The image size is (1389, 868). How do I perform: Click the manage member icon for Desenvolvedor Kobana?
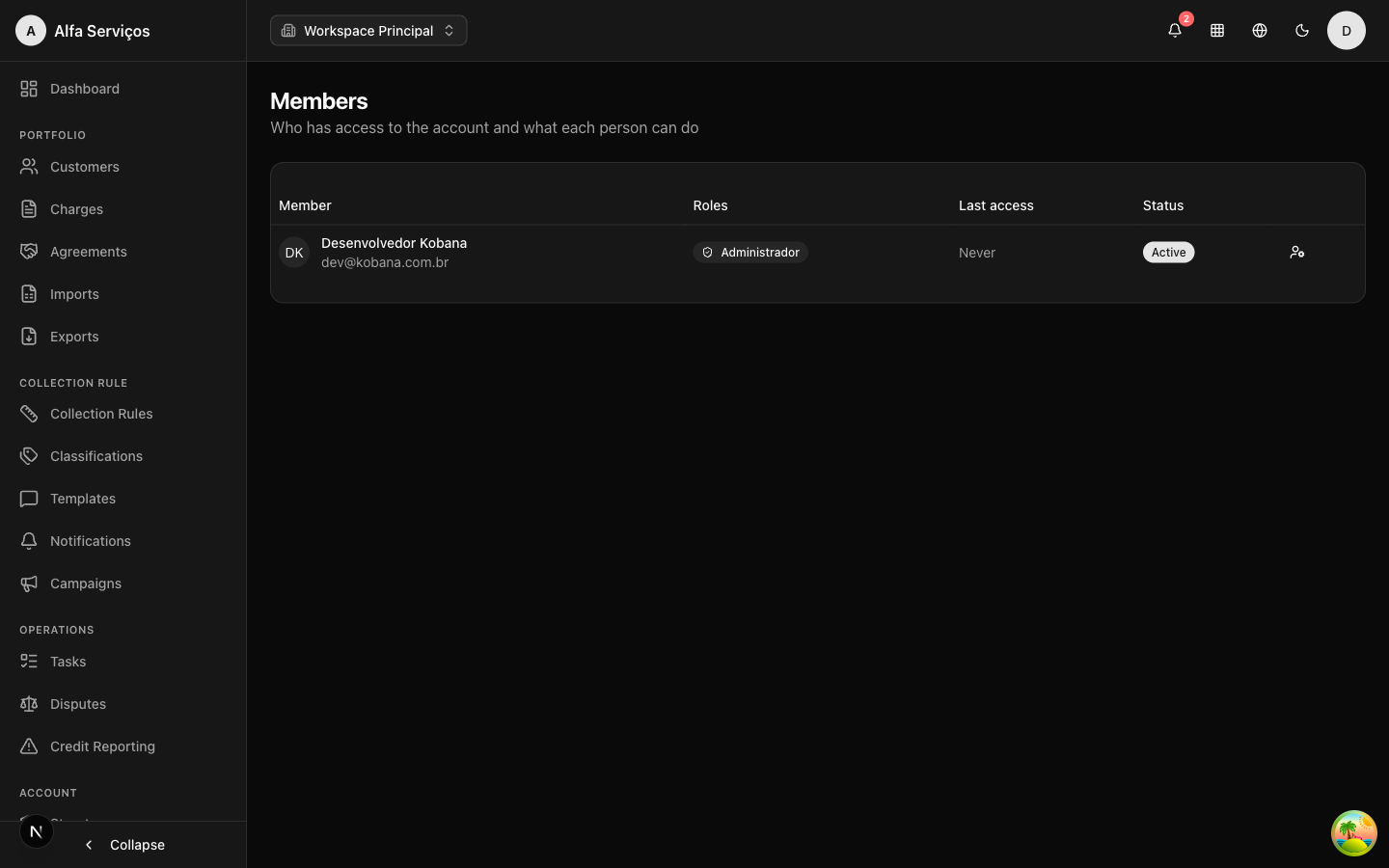click(1297, 252)
